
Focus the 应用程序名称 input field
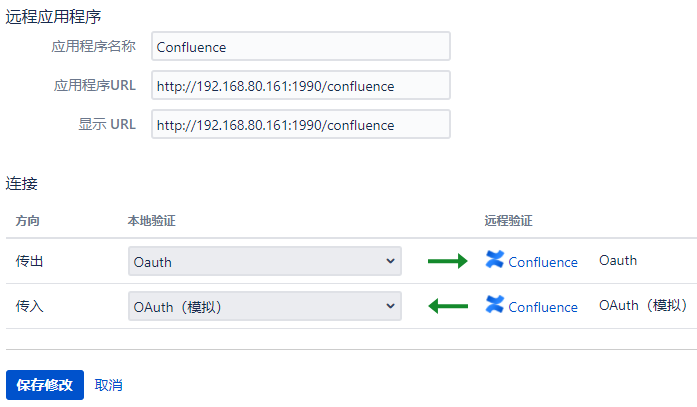pyautogui.click(x=301, y=46)
